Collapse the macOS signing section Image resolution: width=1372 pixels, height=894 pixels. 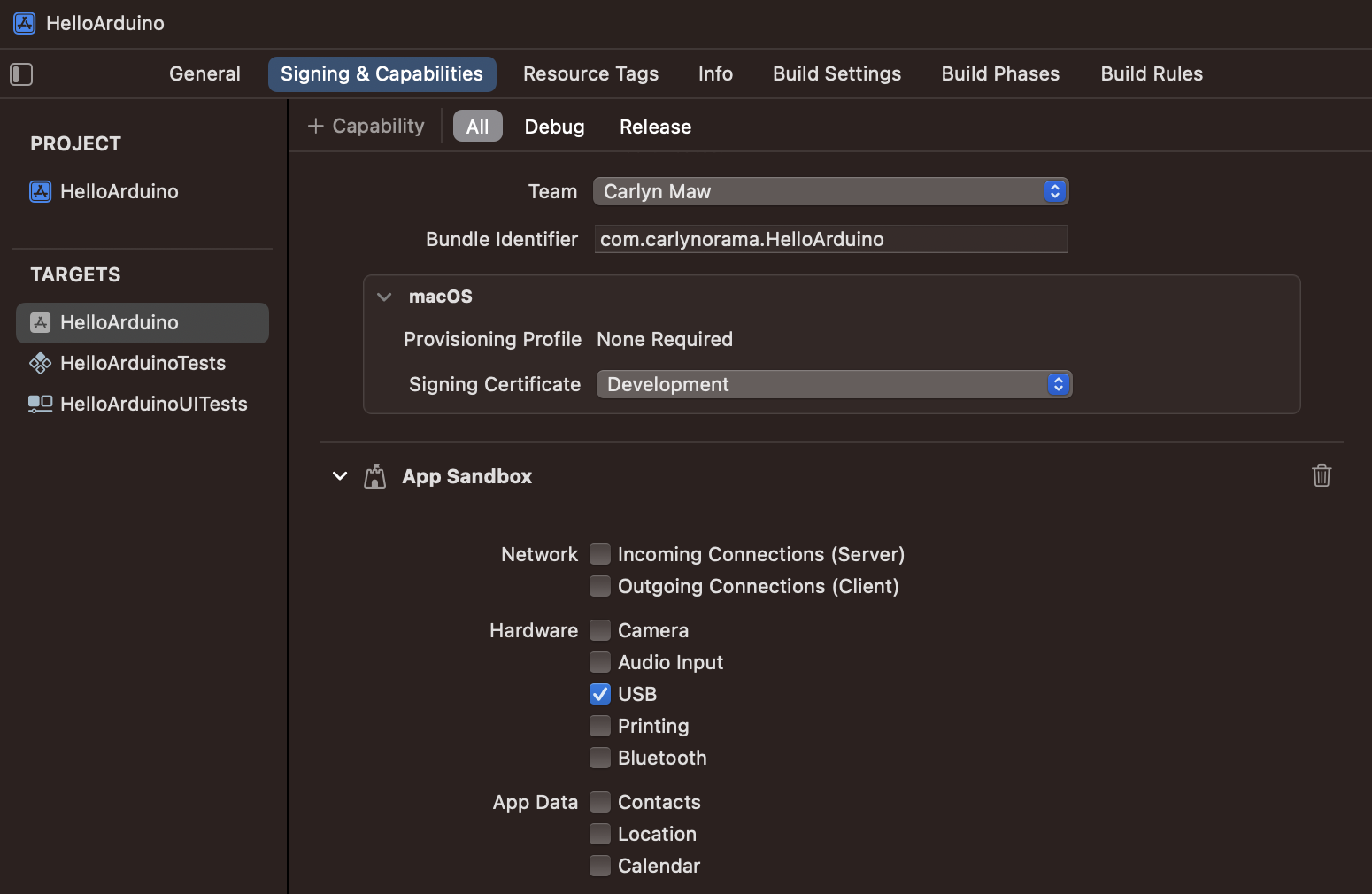[x=384, y=297]
